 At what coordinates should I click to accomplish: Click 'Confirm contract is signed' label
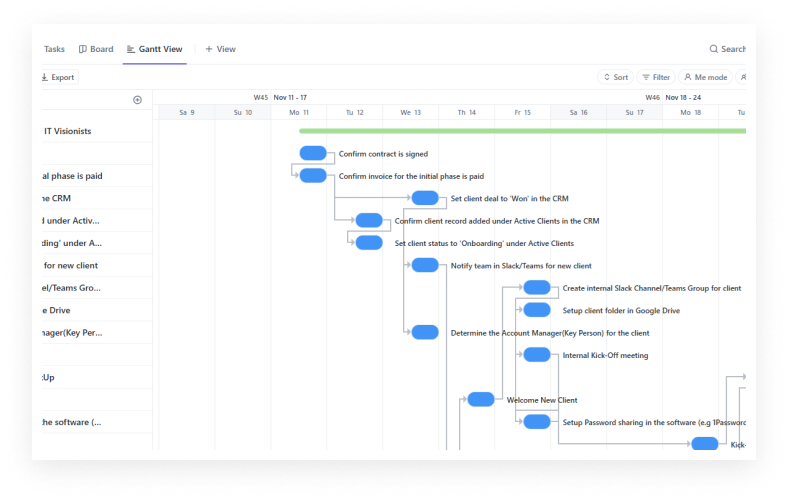pos(383,154)
